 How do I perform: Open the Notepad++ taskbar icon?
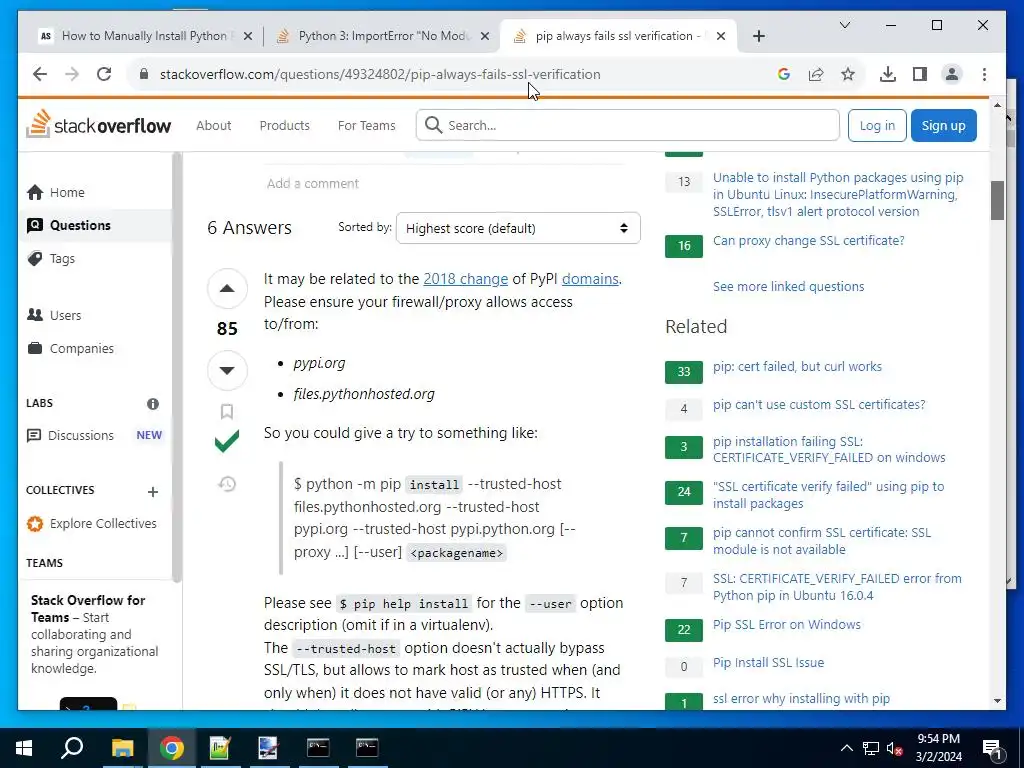(x=220, y=748)
